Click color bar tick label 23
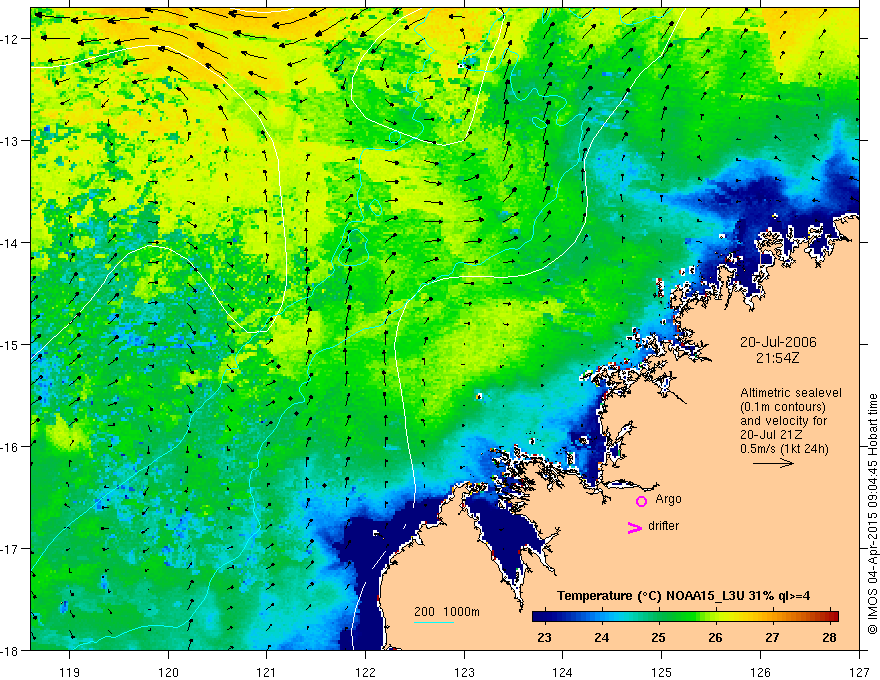The width and height of the screenshot is (880, 680). pyautogui.click(x=544, y=637)
